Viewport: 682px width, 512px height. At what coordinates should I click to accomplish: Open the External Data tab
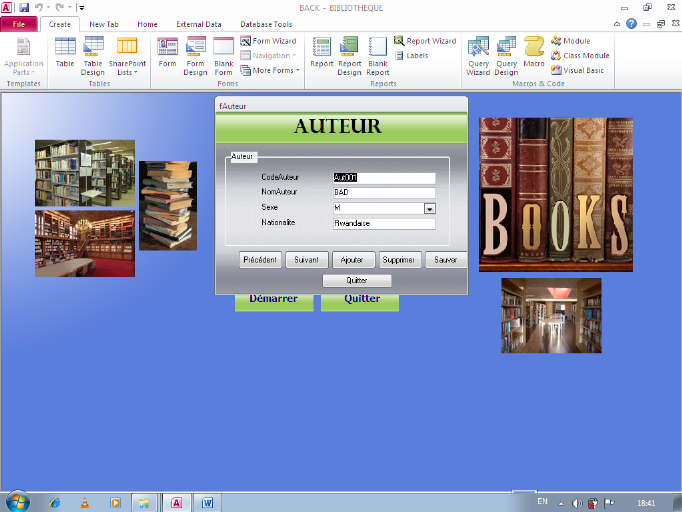pos(199,24)
